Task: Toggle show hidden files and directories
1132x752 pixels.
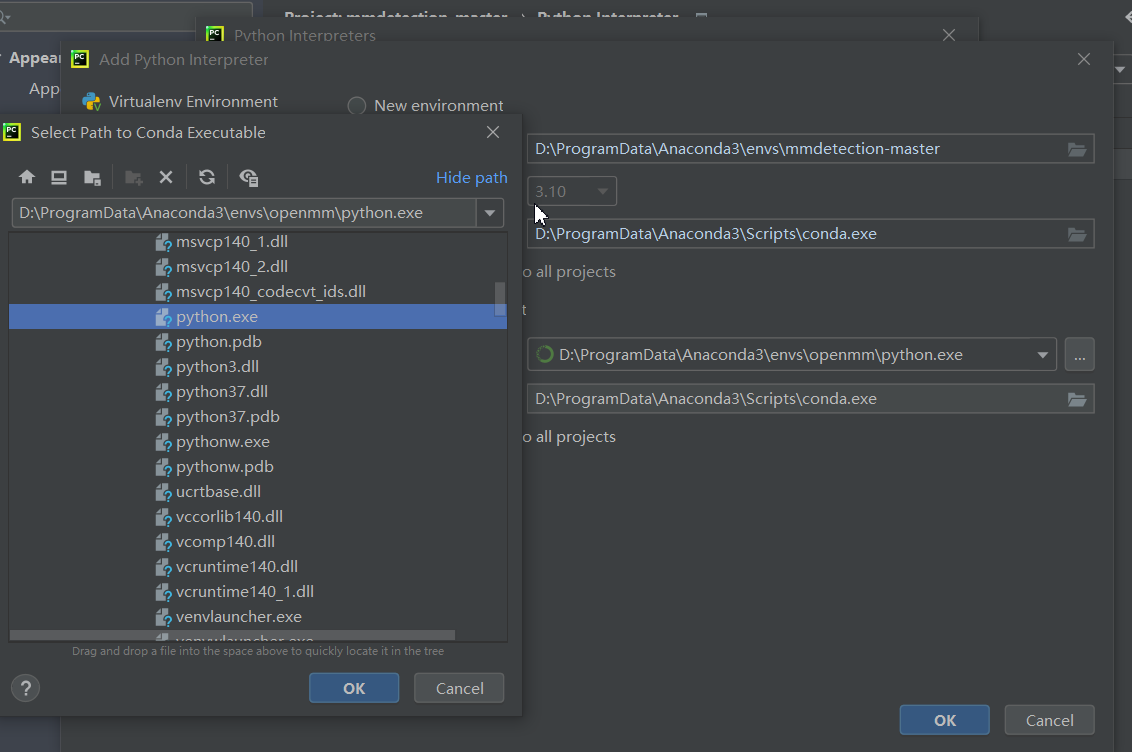Action: (x=248, y=178)
